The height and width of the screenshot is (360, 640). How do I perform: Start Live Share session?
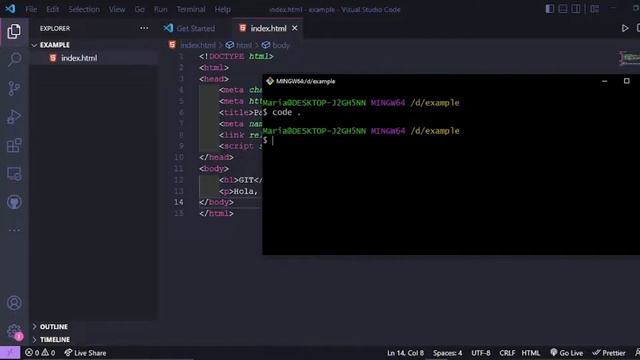pos(85,353)
